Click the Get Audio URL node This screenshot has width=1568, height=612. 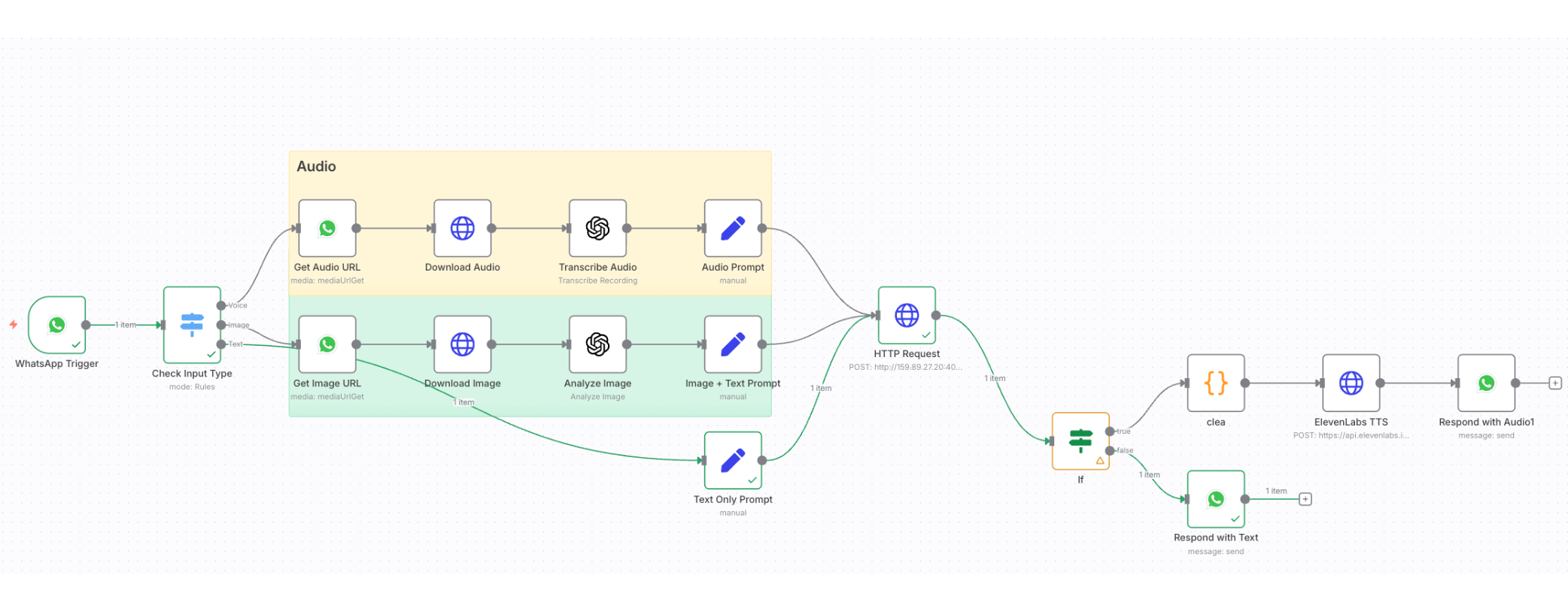327,229
